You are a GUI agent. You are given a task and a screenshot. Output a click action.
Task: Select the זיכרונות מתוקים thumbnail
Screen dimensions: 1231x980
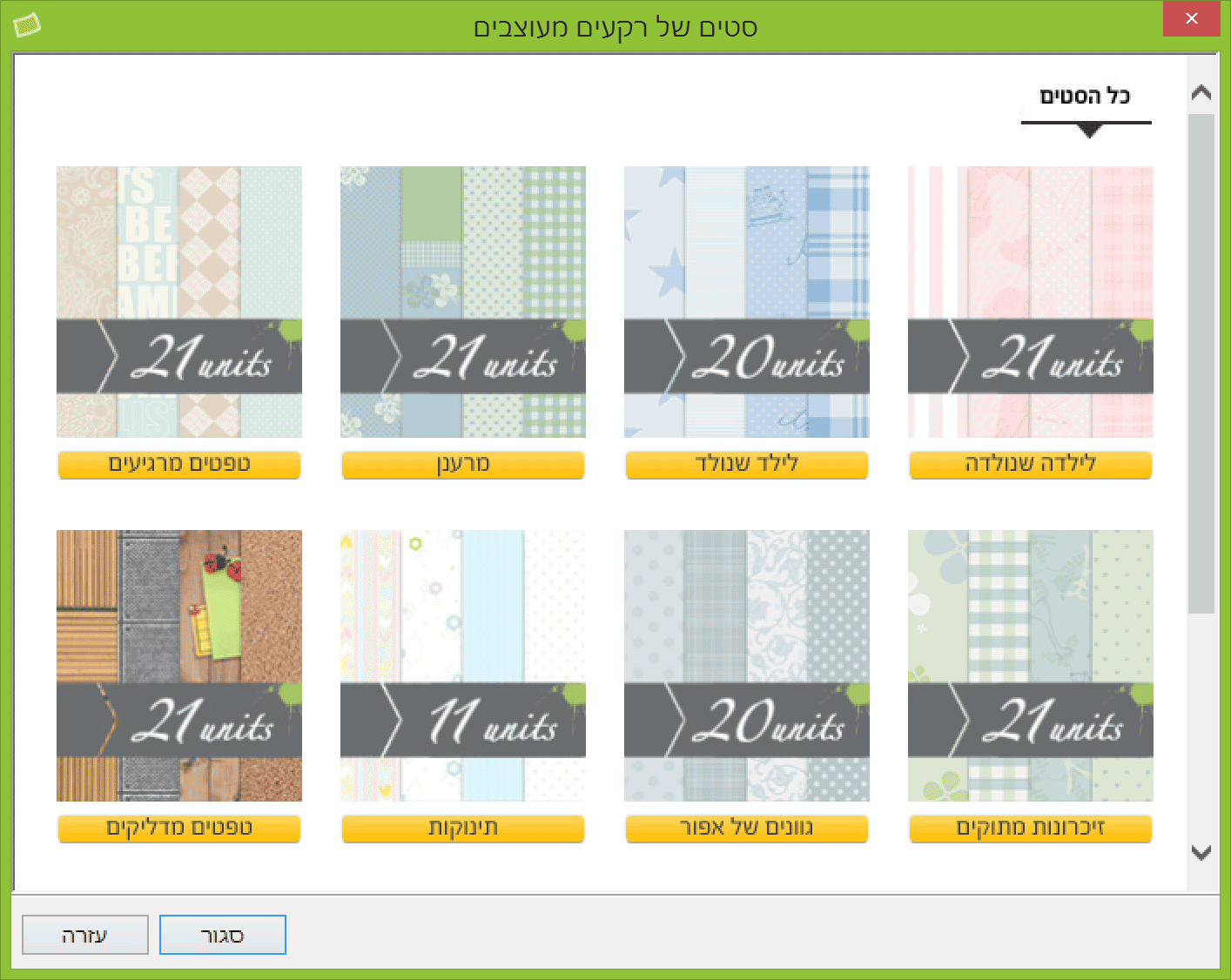point(1031,665)
